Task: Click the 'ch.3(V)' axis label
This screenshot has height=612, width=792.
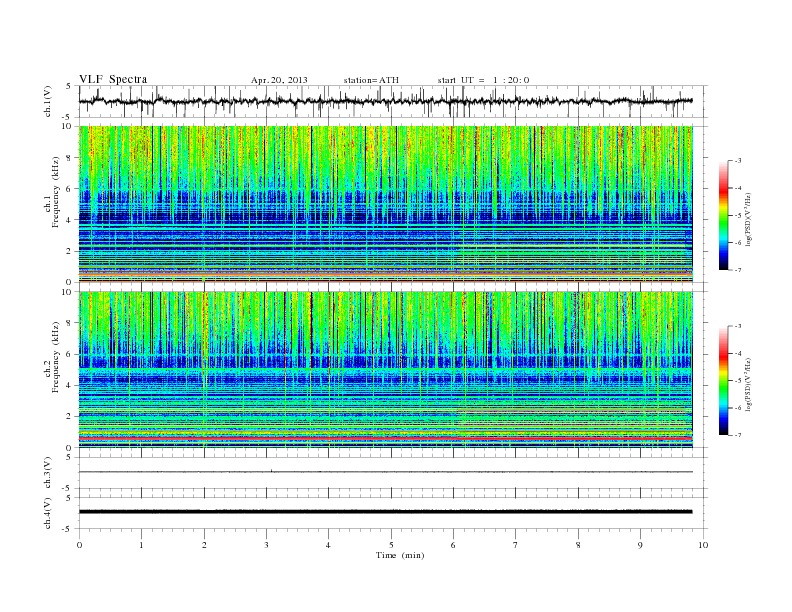Action: pyautogui.click(x=48, y=473)
